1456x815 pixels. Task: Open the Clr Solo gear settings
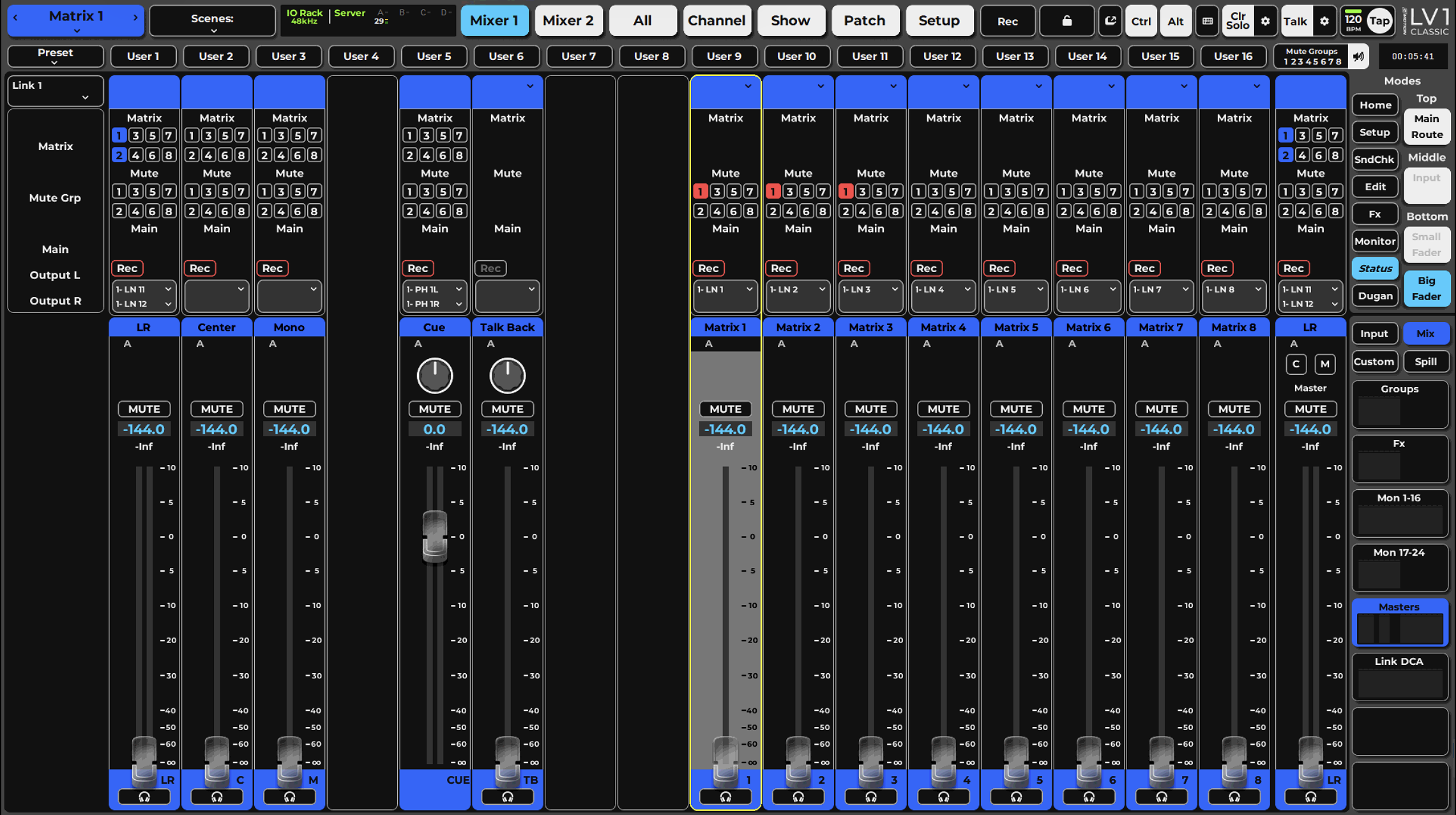point(1265,21)
